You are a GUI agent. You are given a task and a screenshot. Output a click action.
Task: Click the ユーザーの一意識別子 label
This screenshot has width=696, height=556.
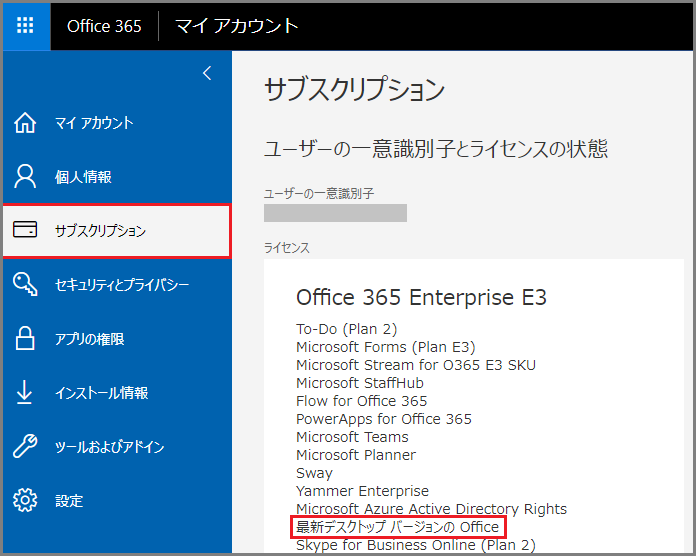(319, 193)
